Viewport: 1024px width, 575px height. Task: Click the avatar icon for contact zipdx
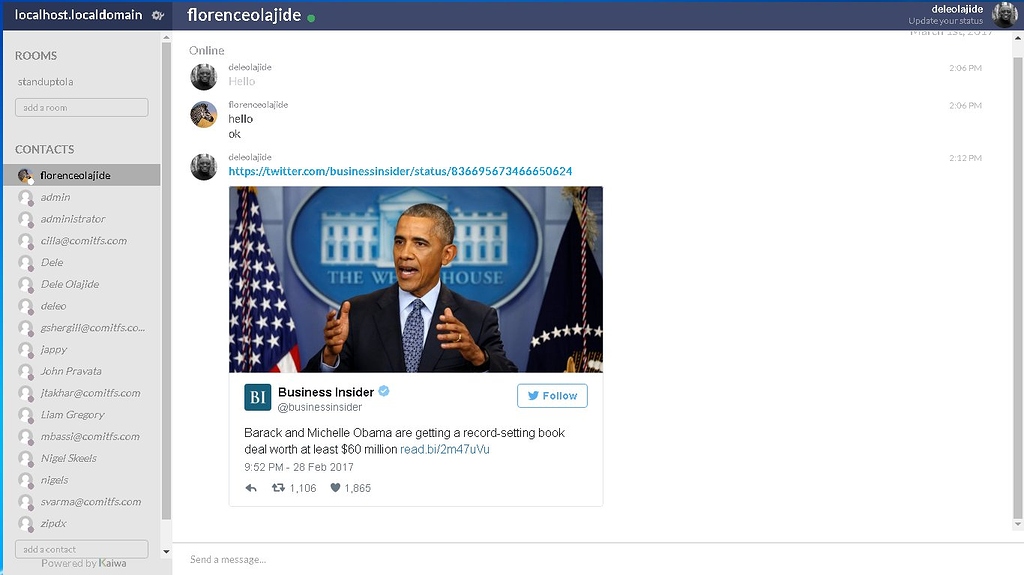tap(25, 523)
